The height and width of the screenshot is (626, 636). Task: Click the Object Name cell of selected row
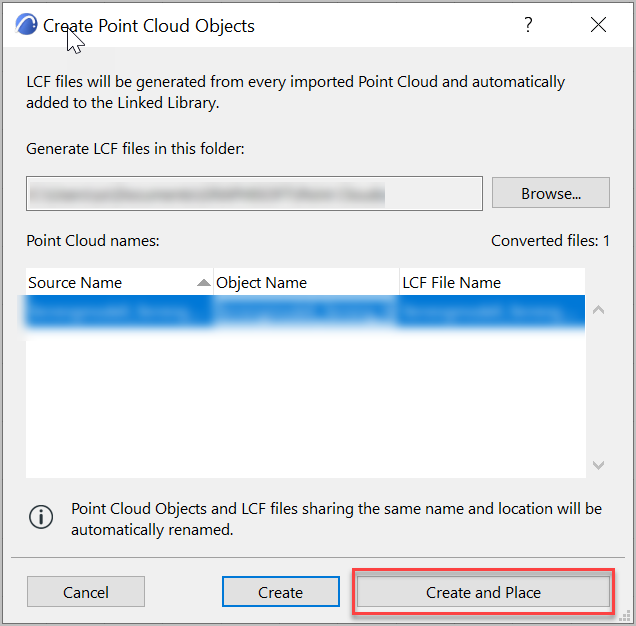click(x=306, y=312)
